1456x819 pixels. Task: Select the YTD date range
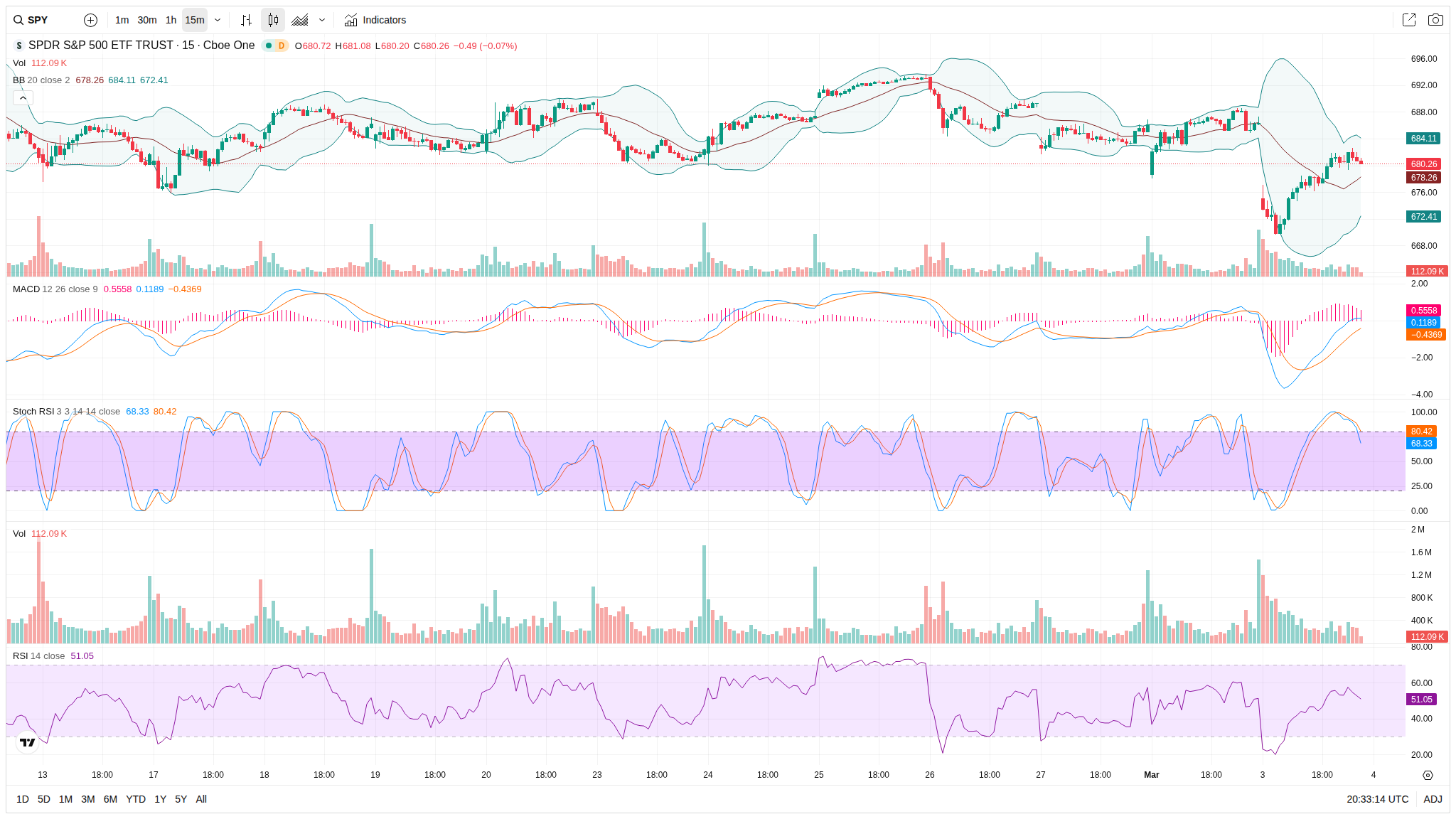click(136, 799)
